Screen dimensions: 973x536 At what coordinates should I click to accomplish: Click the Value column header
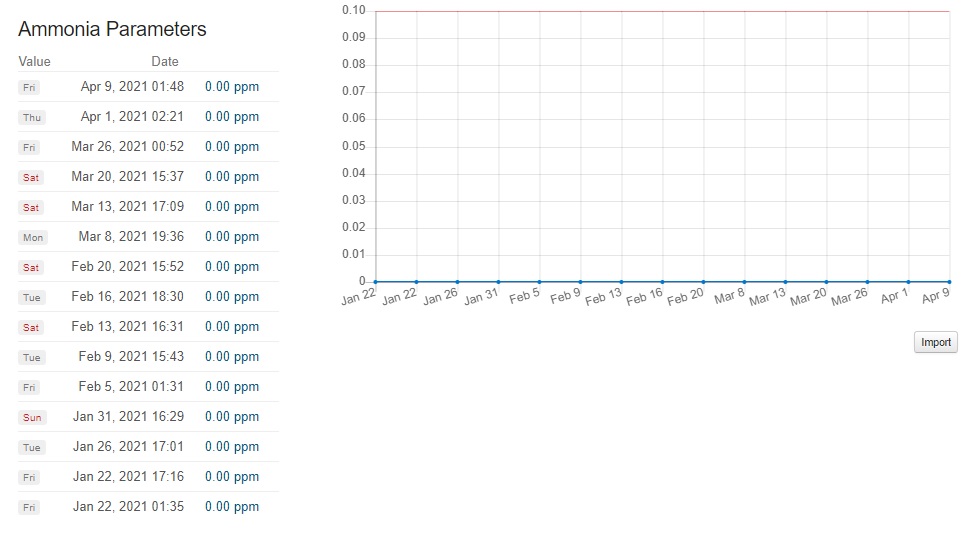pyautogui.click(x=34, y=61)
